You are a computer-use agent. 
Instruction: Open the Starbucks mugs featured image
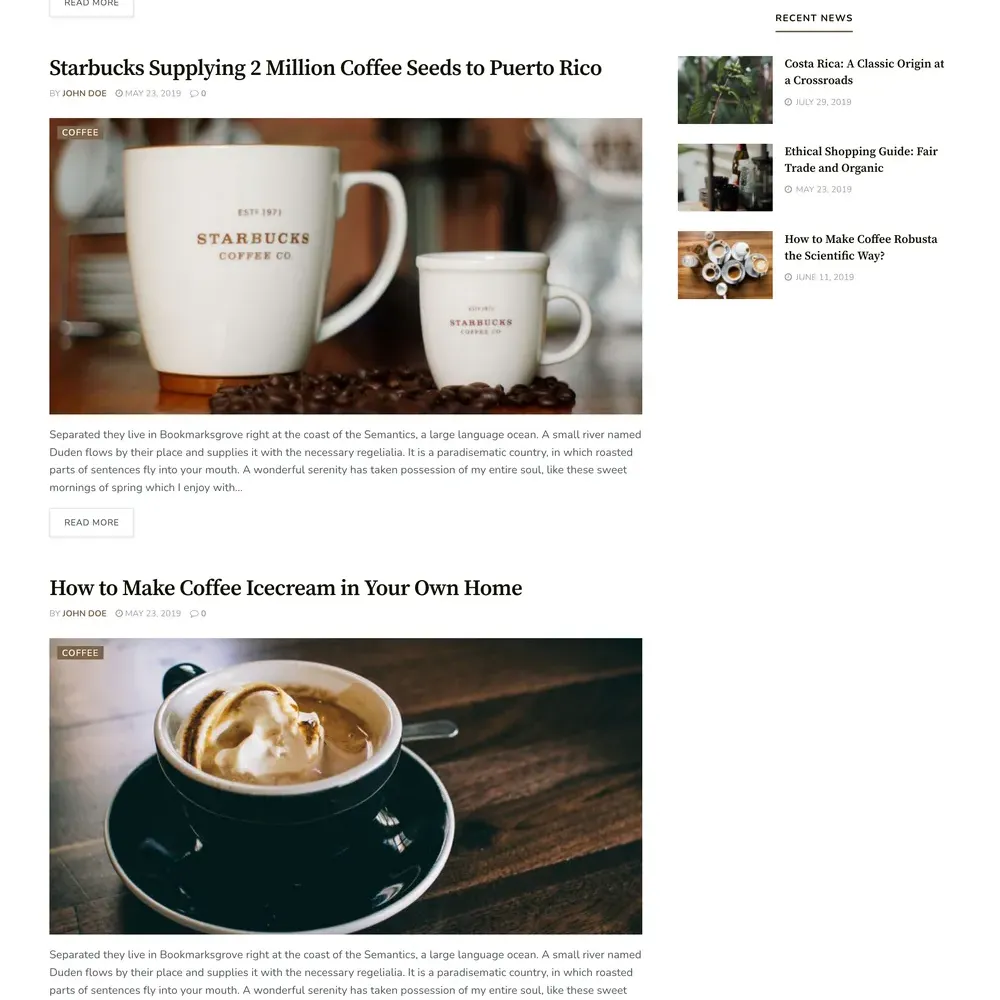click(346, 266)
